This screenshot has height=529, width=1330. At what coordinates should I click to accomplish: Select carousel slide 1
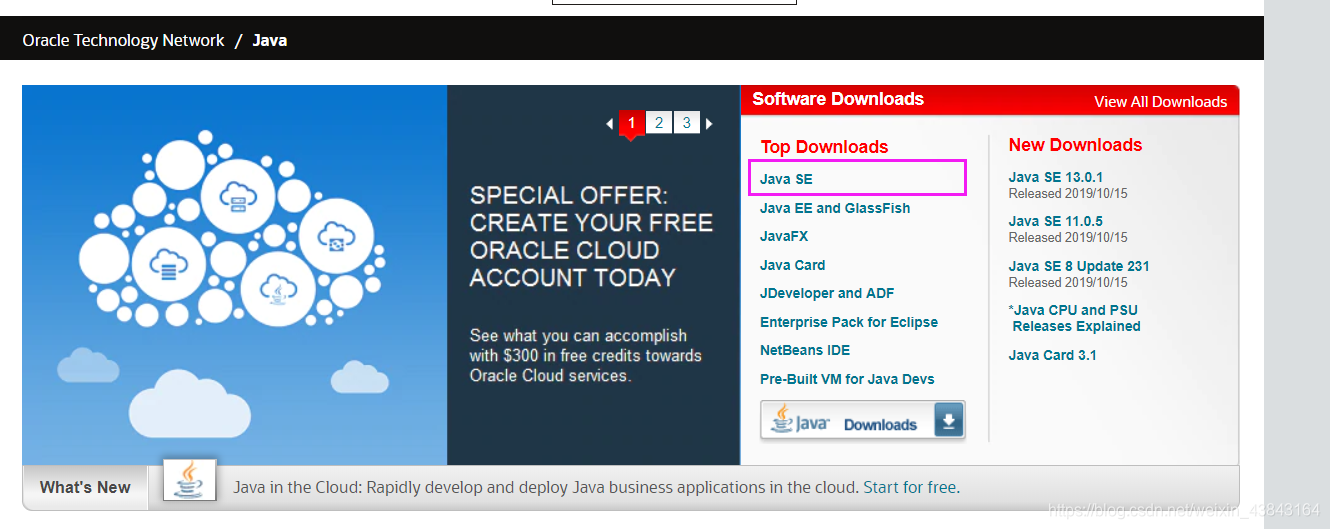click(631, 123)
